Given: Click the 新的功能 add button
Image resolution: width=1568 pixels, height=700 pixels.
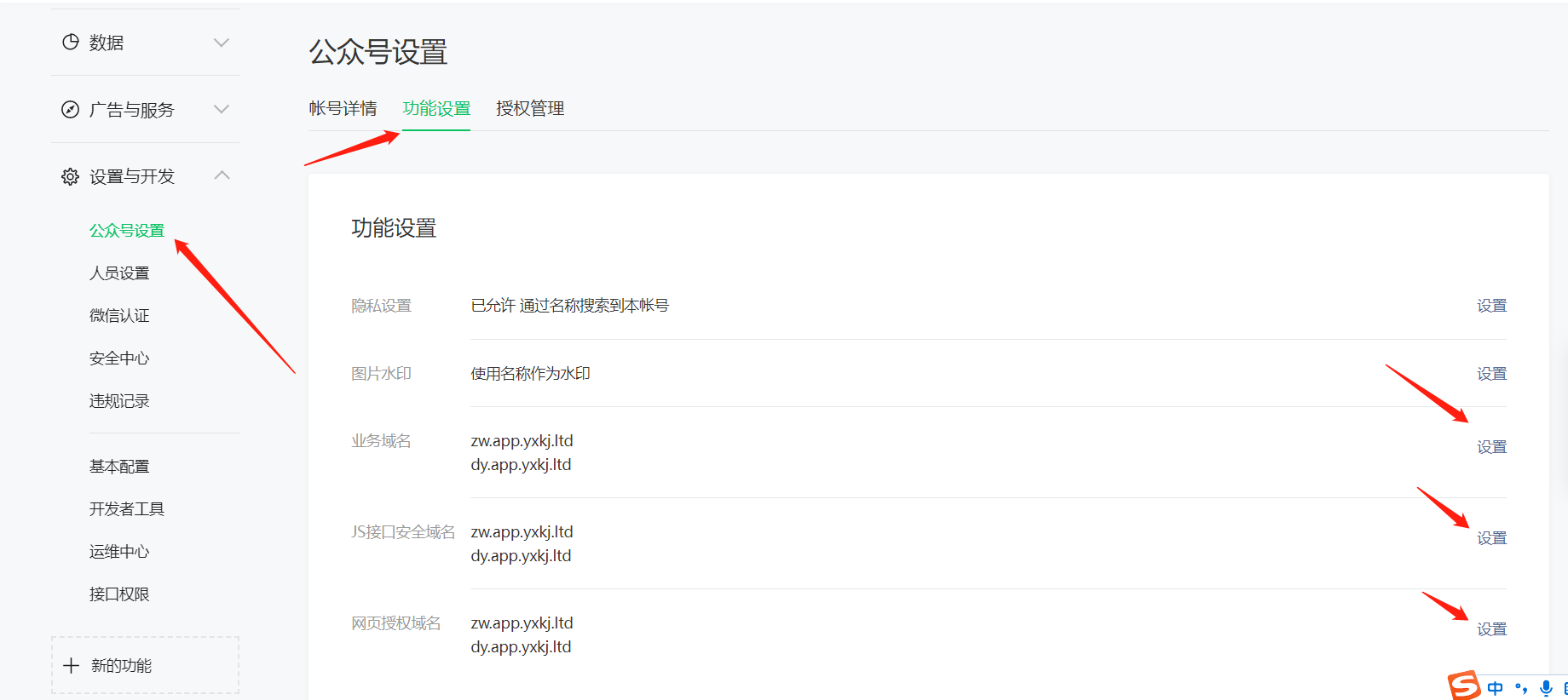Looking at the screenshot, I should 145,665.
